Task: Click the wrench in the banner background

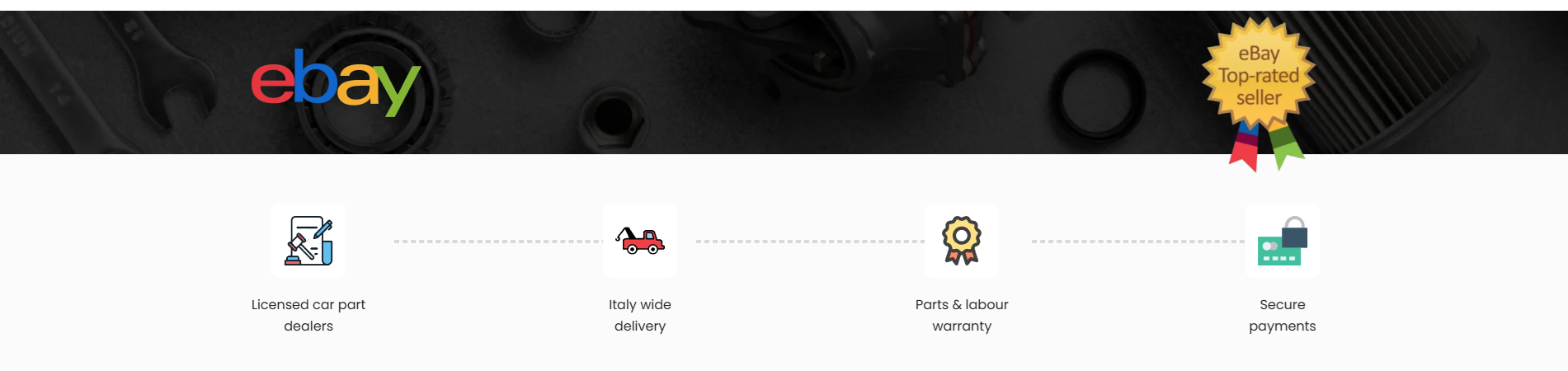Action: click(x=107, y=82)
